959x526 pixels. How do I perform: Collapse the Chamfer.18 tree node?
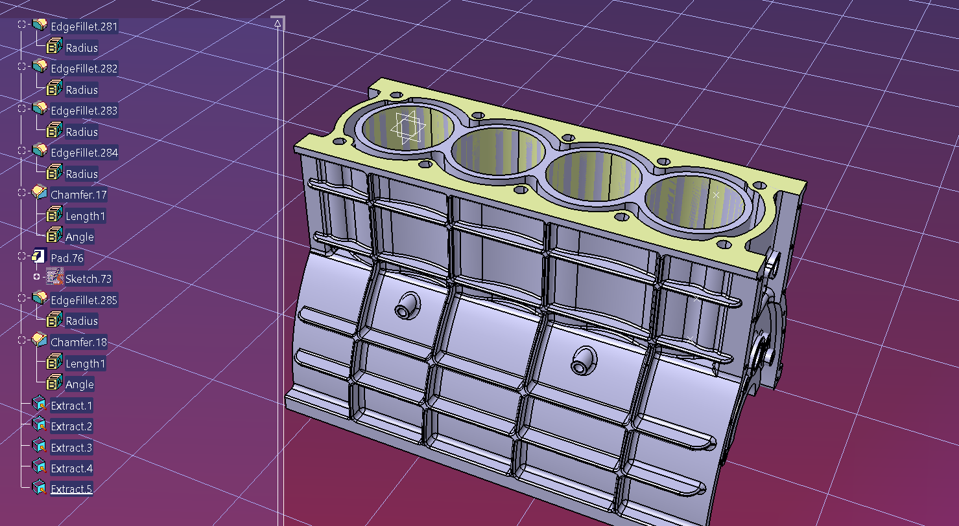pyautogui.click(x=22, y=342)
